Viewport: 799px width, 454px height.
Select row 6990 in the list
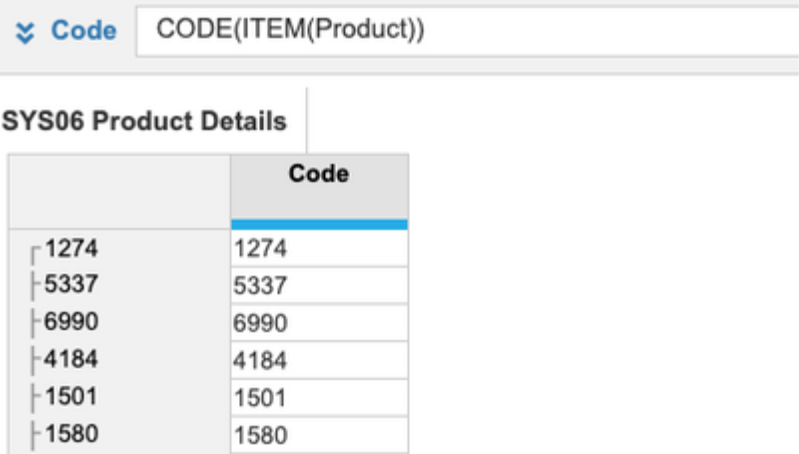click(120, 322)
